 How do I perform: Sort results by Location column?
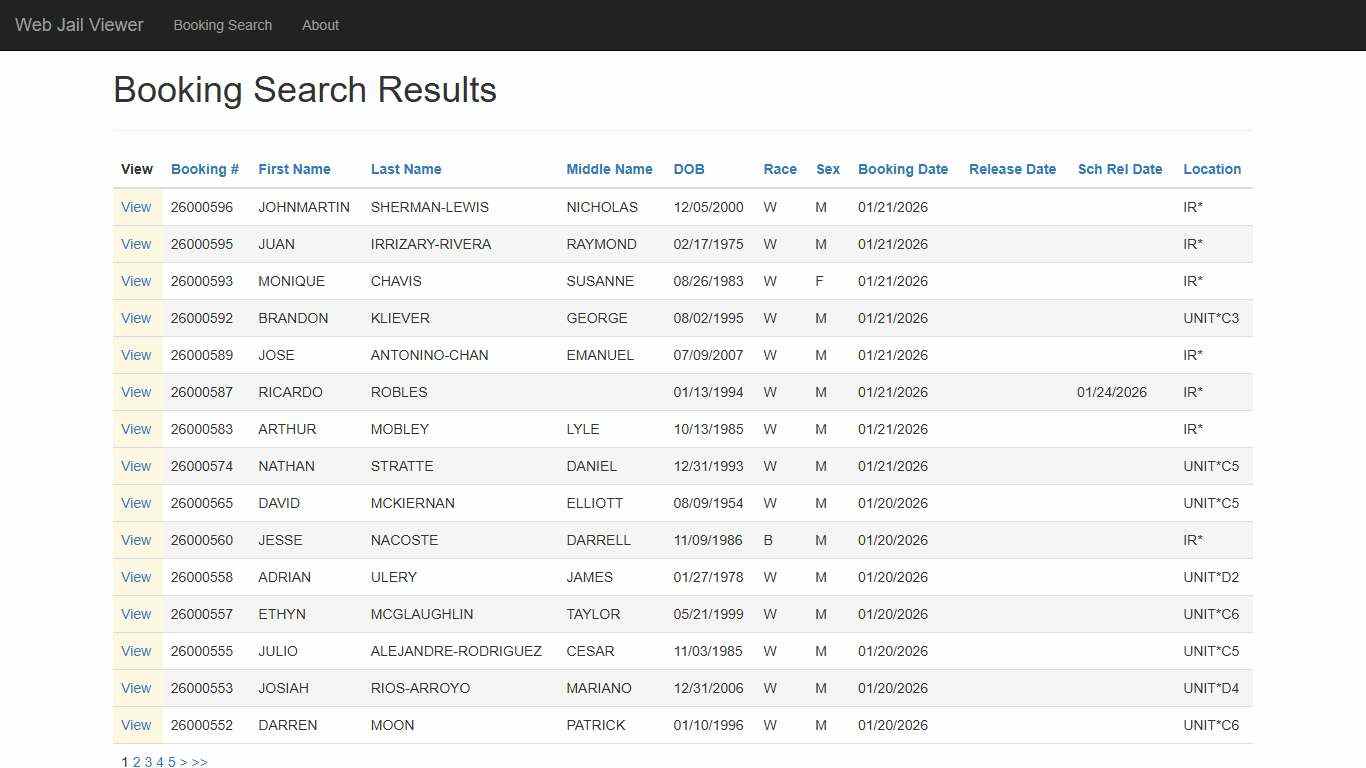[x=1211, y=169]
